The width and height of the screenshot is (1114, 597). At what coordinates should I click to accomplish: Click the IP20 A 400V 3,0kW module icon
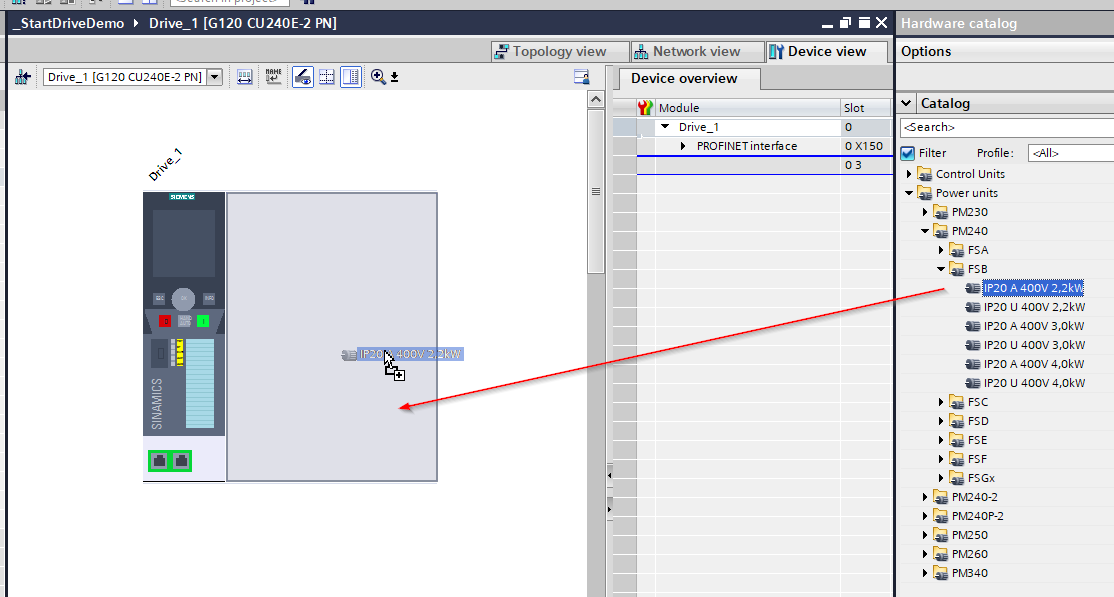coord(973,326)
